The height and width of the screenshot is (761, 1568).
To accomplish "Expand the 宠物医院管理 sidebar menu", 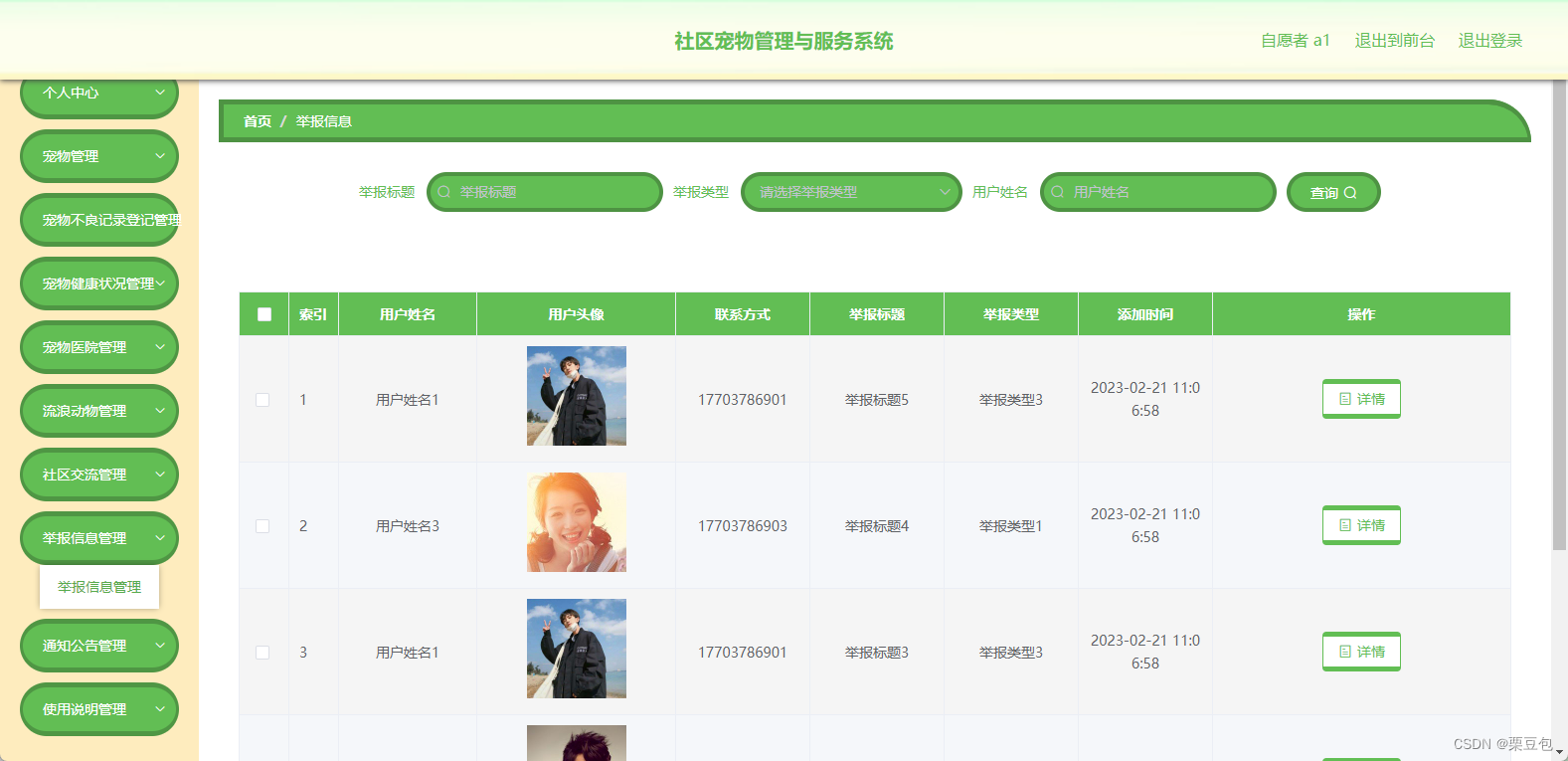I will coord(99,347).
